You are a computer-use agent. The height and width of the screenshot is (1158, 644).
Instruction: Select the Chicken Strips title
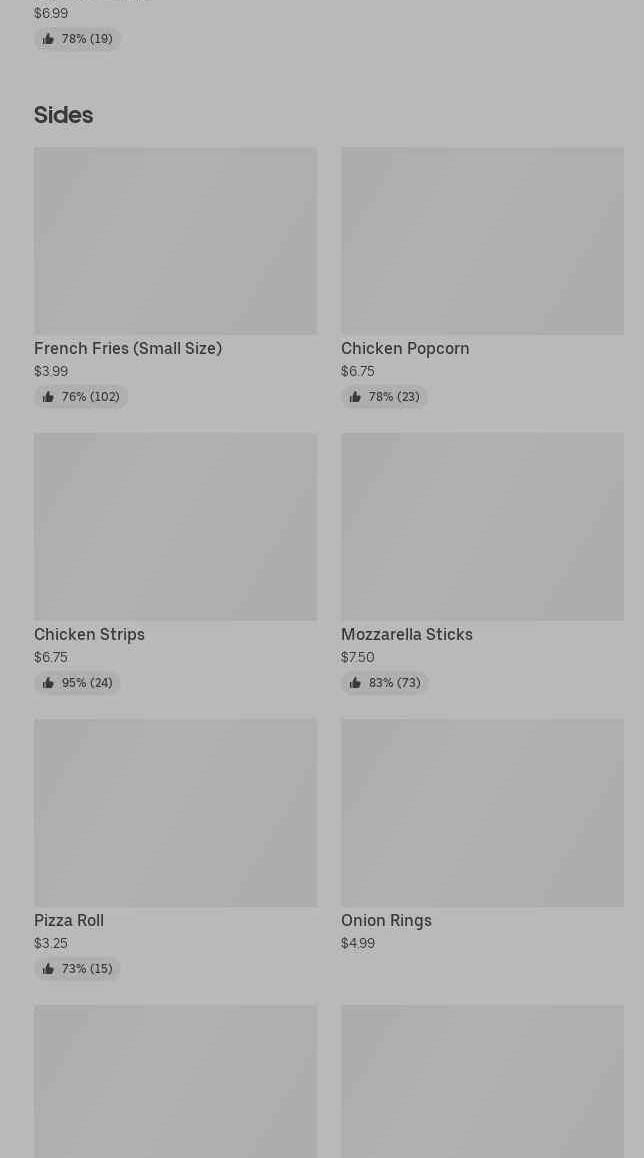pos(89,634)
